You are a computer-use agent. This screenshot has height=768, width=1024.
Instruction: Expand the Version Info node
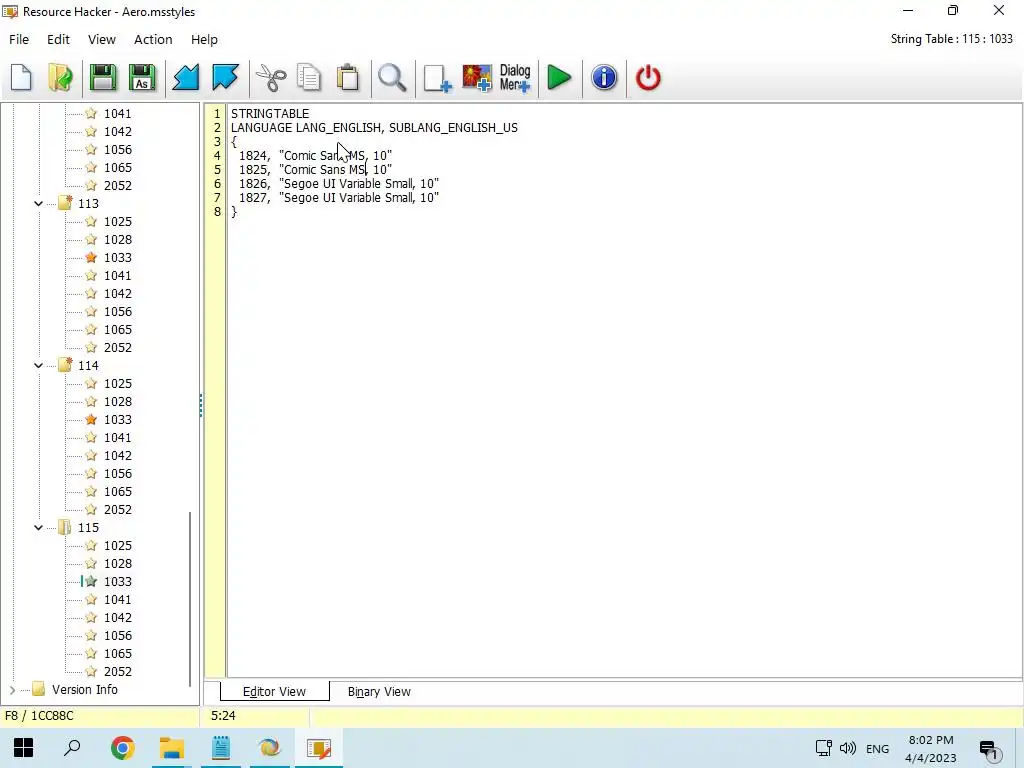(x=12, y=690)
